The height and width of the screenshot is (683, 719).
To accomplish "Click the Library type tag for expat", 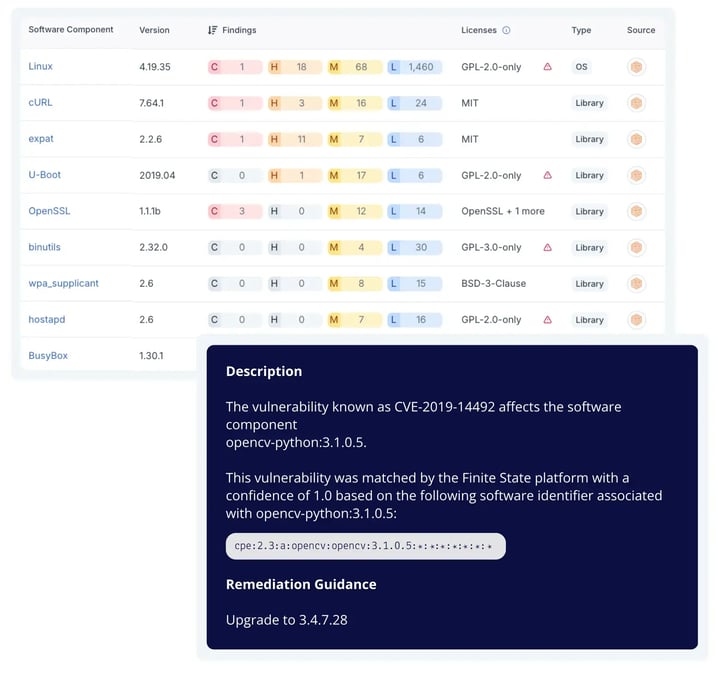I will 589,139.
